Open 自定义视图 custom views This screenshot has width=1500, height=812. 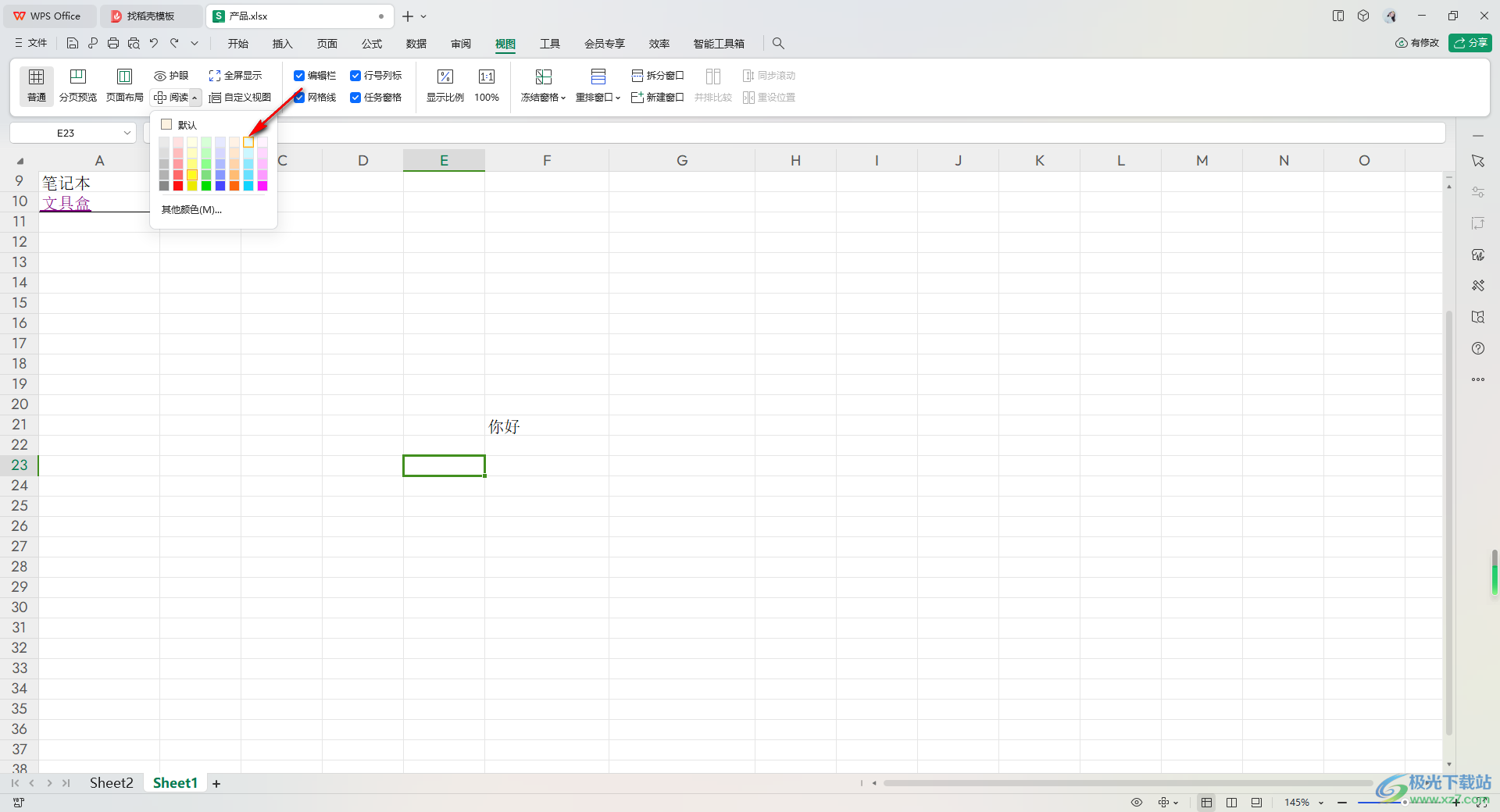[240, 98]
